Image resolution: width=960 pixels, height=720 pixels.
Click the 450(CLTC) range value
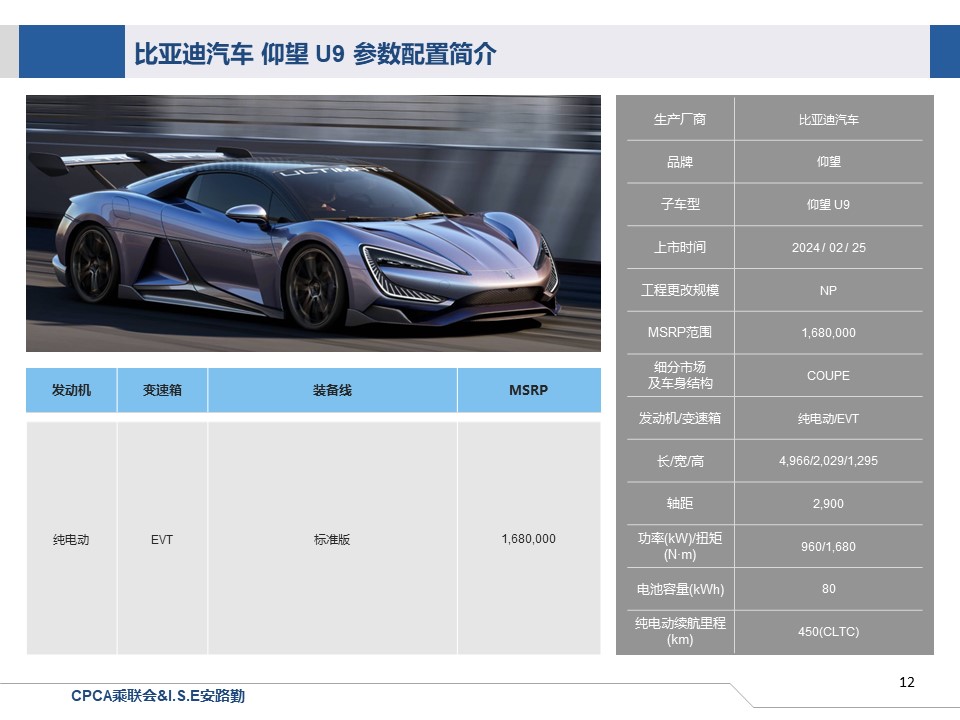tap(828, 631)
